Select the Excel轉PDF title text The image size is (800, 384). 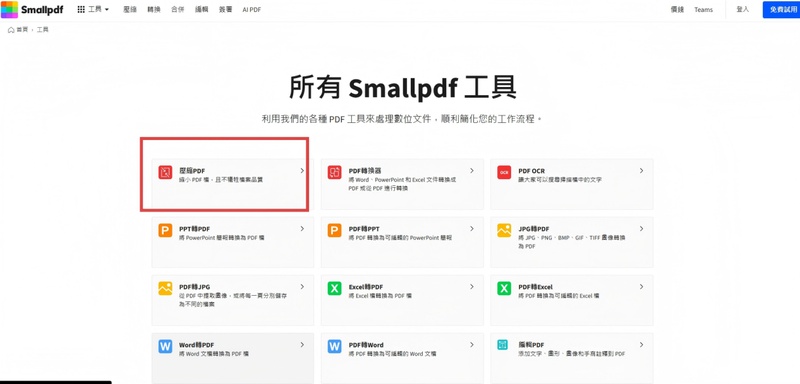pos(365,287)
